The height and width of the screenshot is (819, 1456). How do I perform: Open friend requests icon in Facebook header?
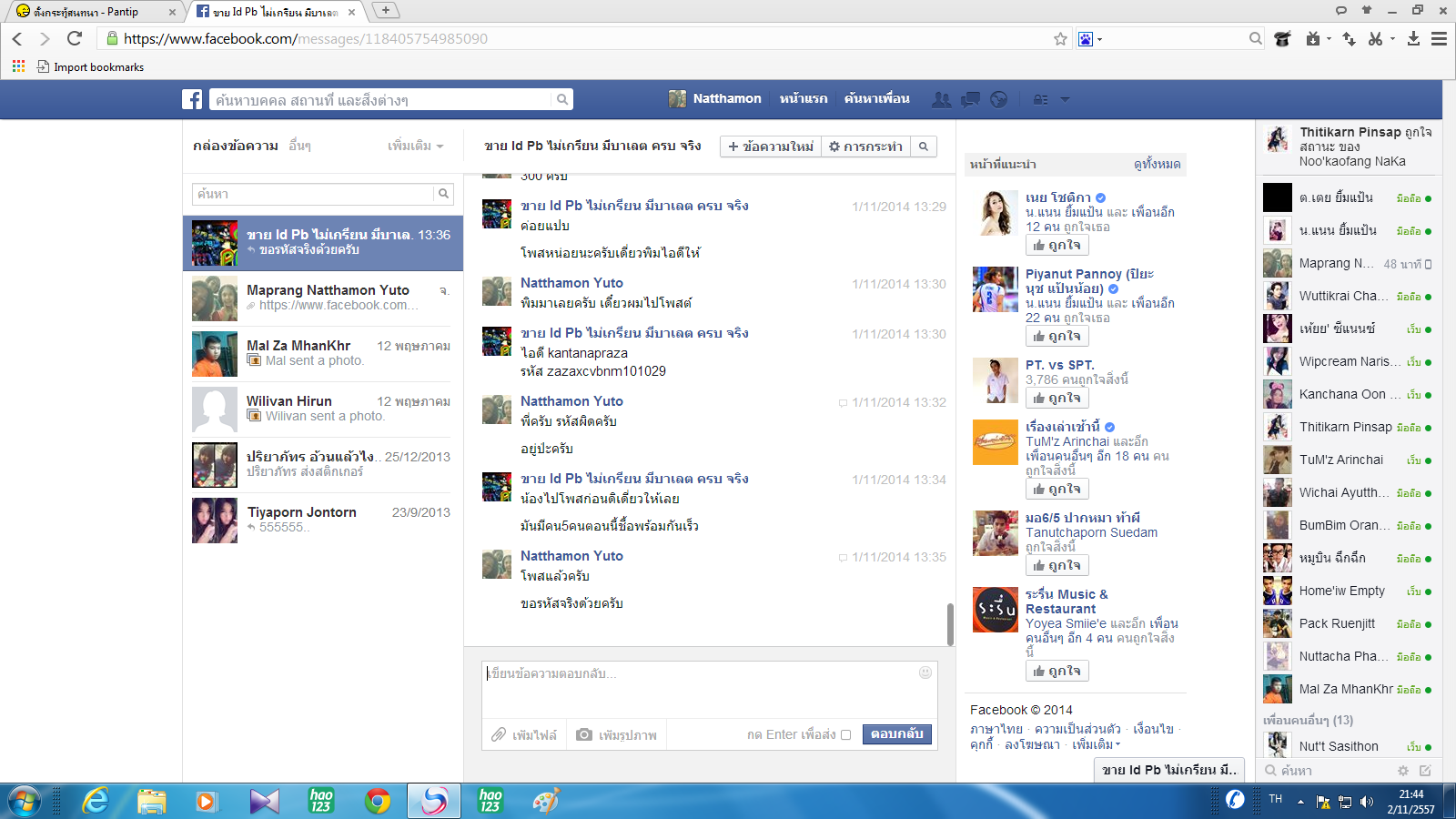942,99
